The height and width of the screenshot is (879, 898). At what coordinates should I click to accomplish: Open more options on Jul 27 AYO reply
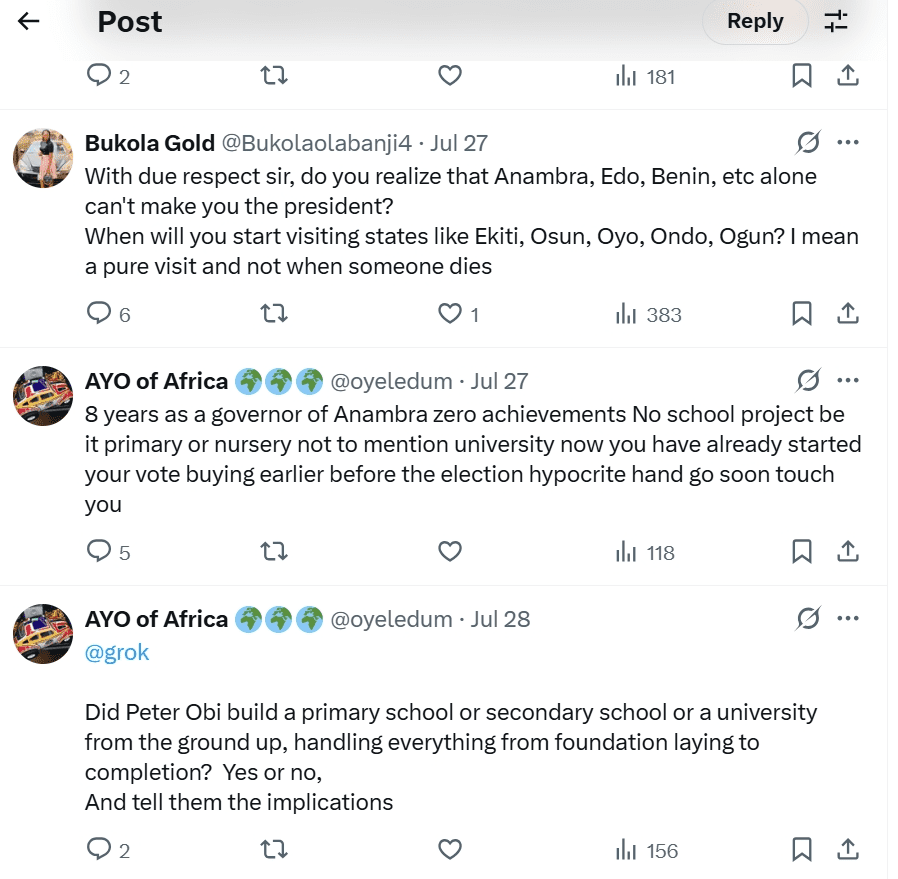pos(848,381)
